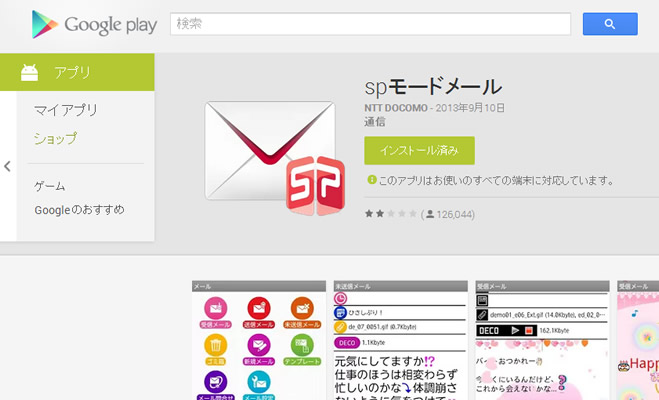
Task: Open first screenshot showing mail menu icons
Action: [259, 340]
